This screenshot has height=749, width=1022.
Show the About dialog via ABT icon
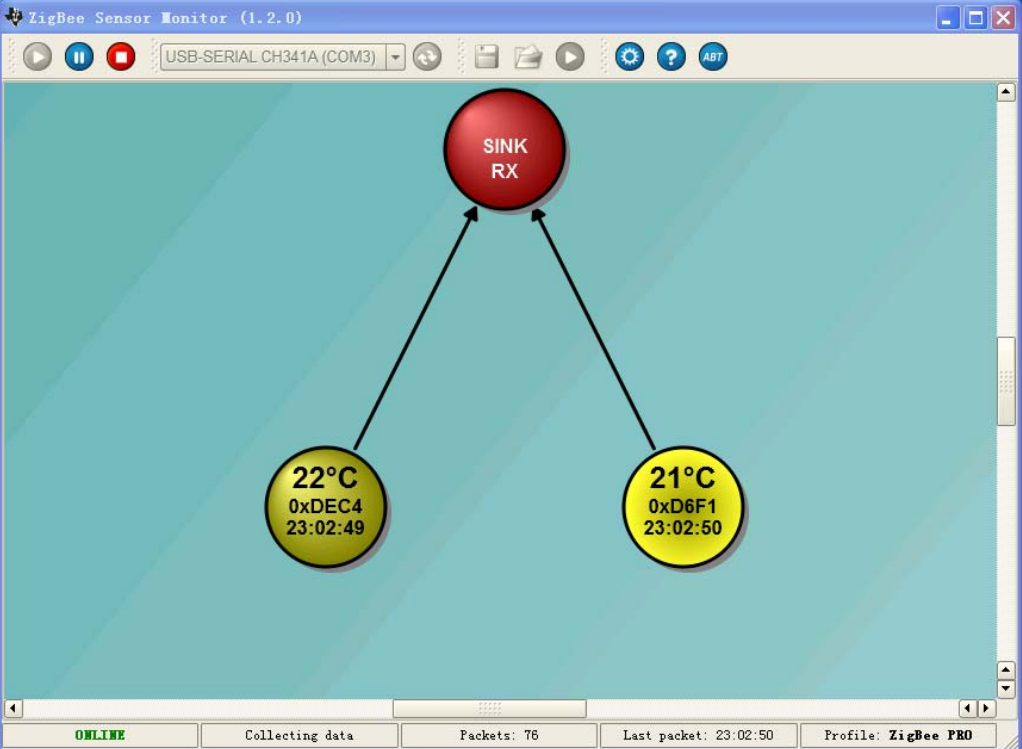point(712,57)
